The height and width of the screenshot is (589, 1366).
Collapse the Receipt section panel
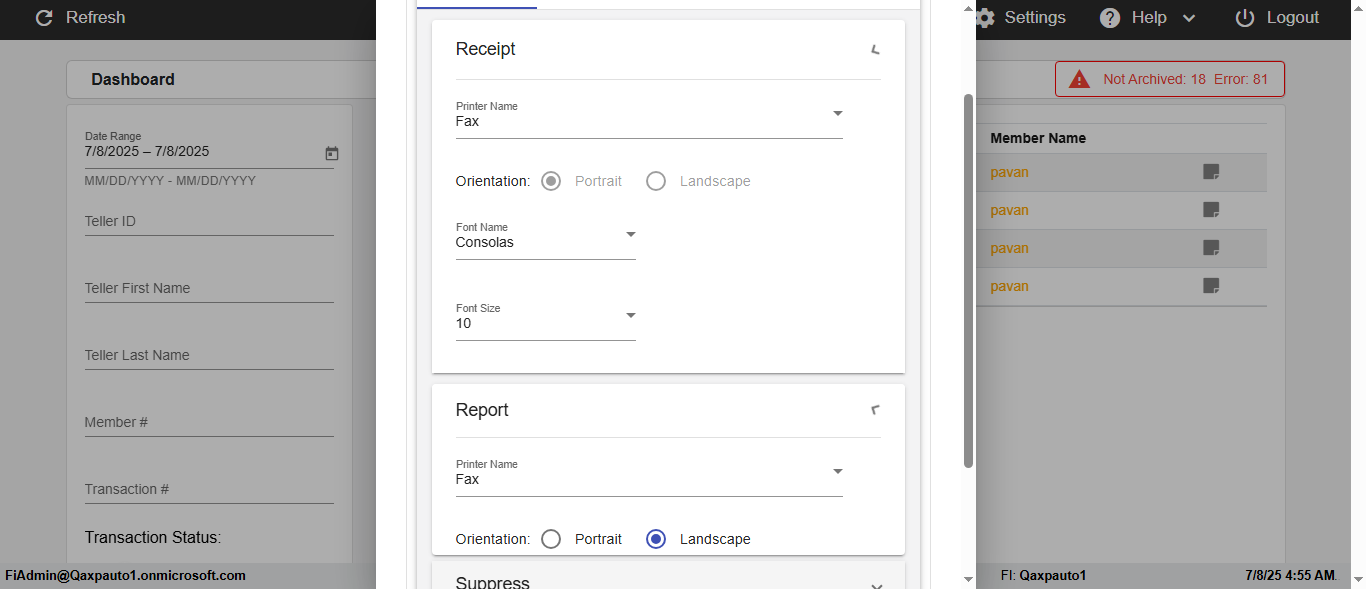coord(876,49)
